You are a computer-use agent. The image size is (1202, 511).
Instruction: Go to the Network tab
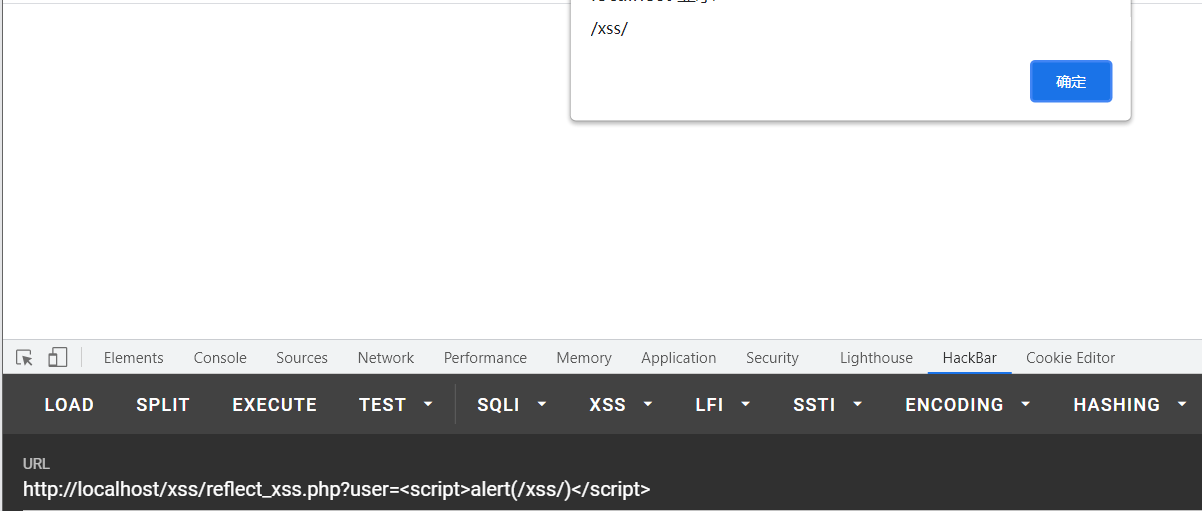[386, 357]
